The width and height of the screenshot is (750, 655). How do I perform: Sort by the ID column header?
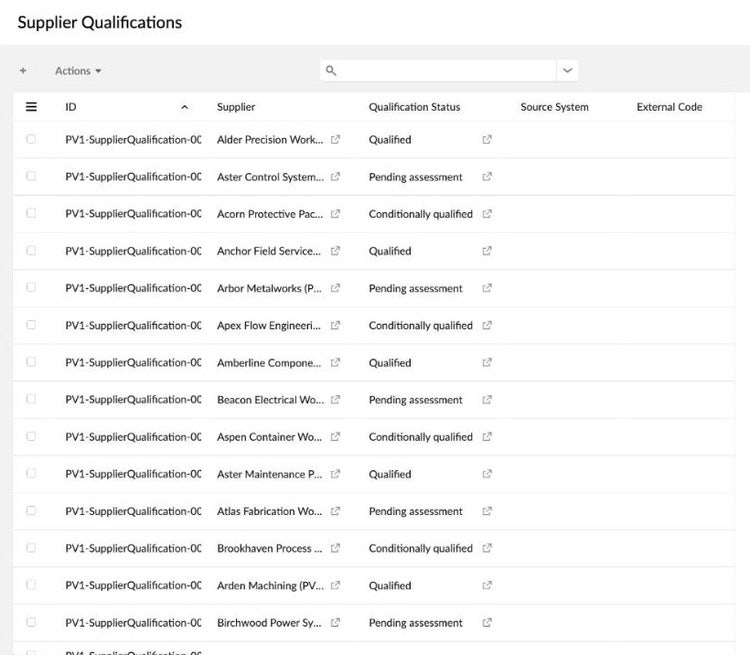coord(71,107)
